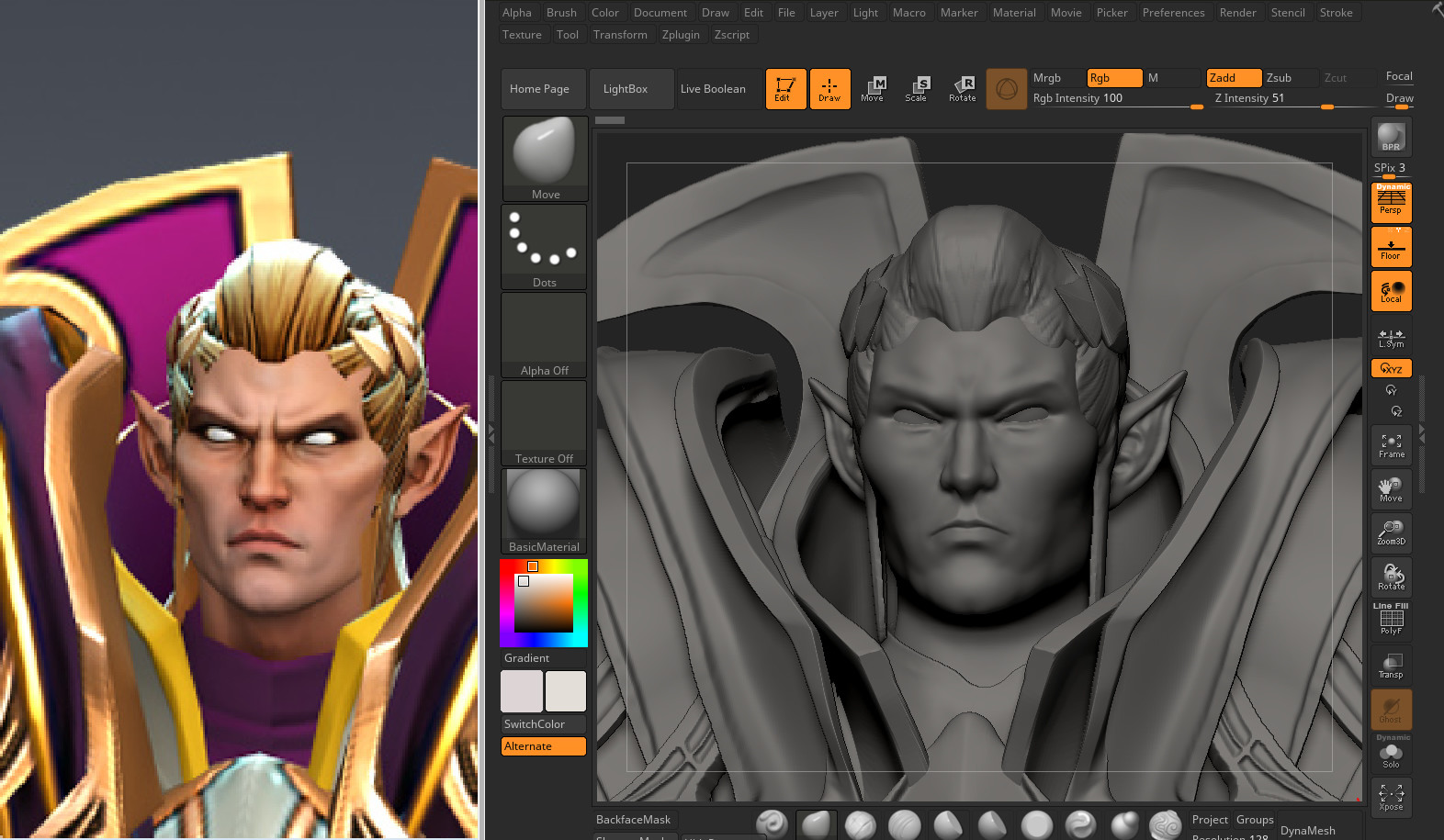Open the Tool menu
The height and width of the screenshot is (840, 1444).
(567, 35)
